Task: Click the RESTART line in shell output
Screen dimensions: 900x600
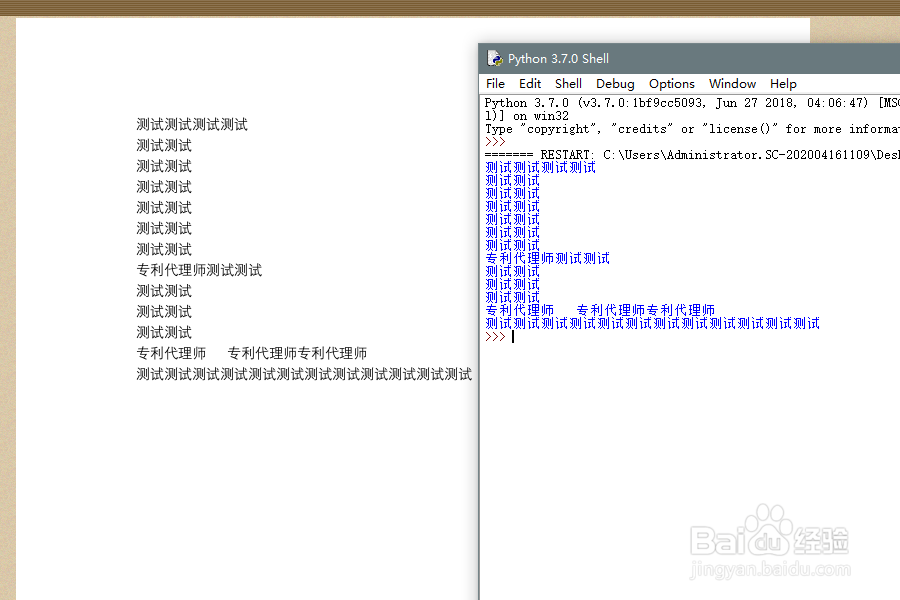Action: tap(692, 155)
